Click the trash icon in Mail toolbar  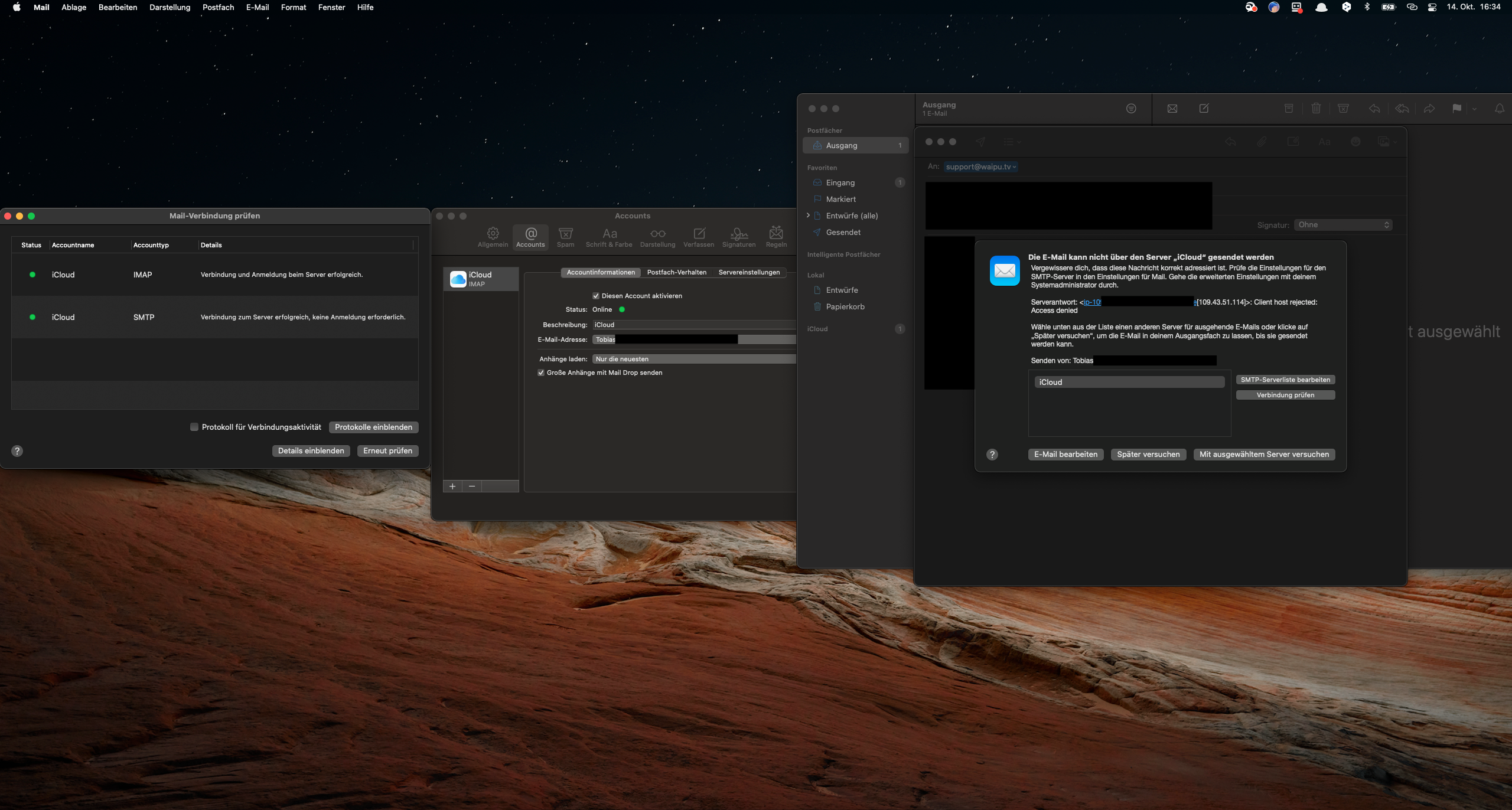(1316, 109)
